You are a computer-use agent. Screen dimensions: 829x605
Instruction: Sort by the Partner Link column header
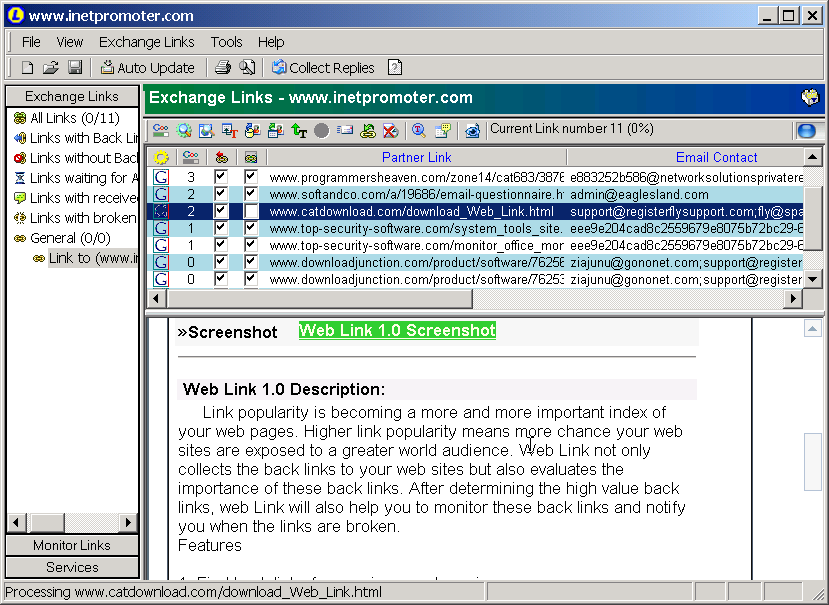click(x=417, y=157)
